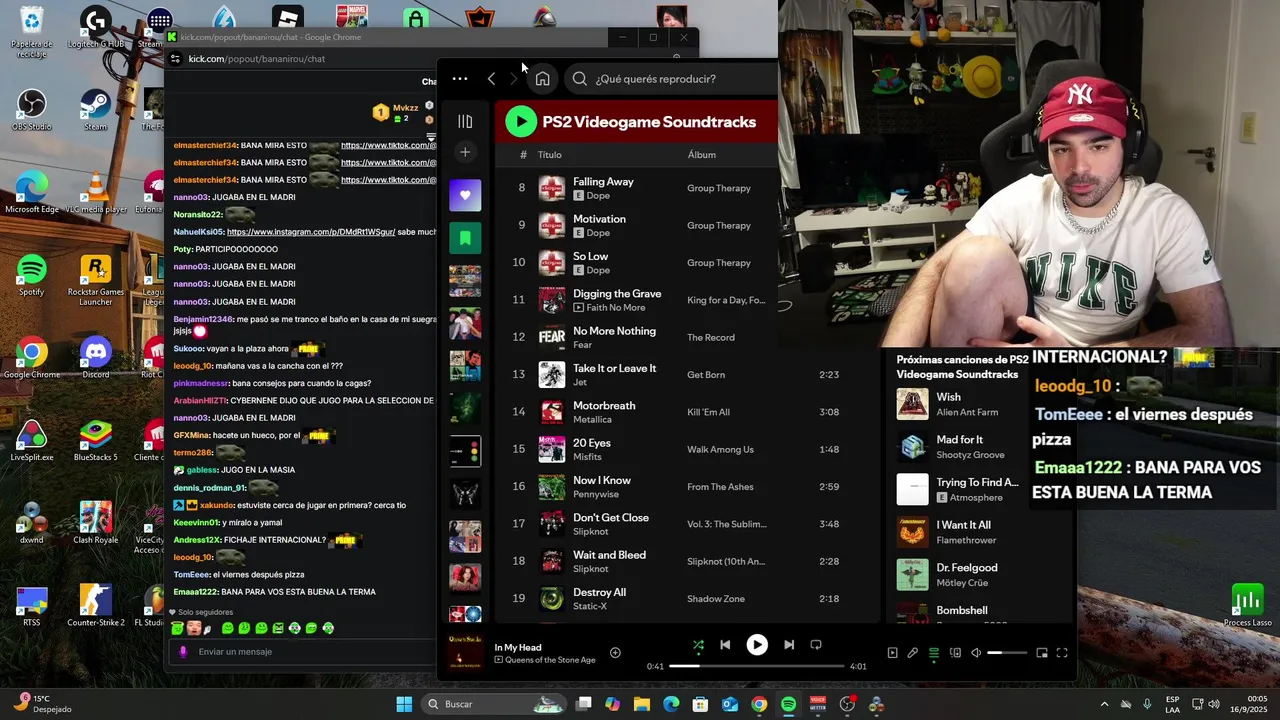Sort tracks by Título column
The image size is (1280, 720).
click(550, 155)
